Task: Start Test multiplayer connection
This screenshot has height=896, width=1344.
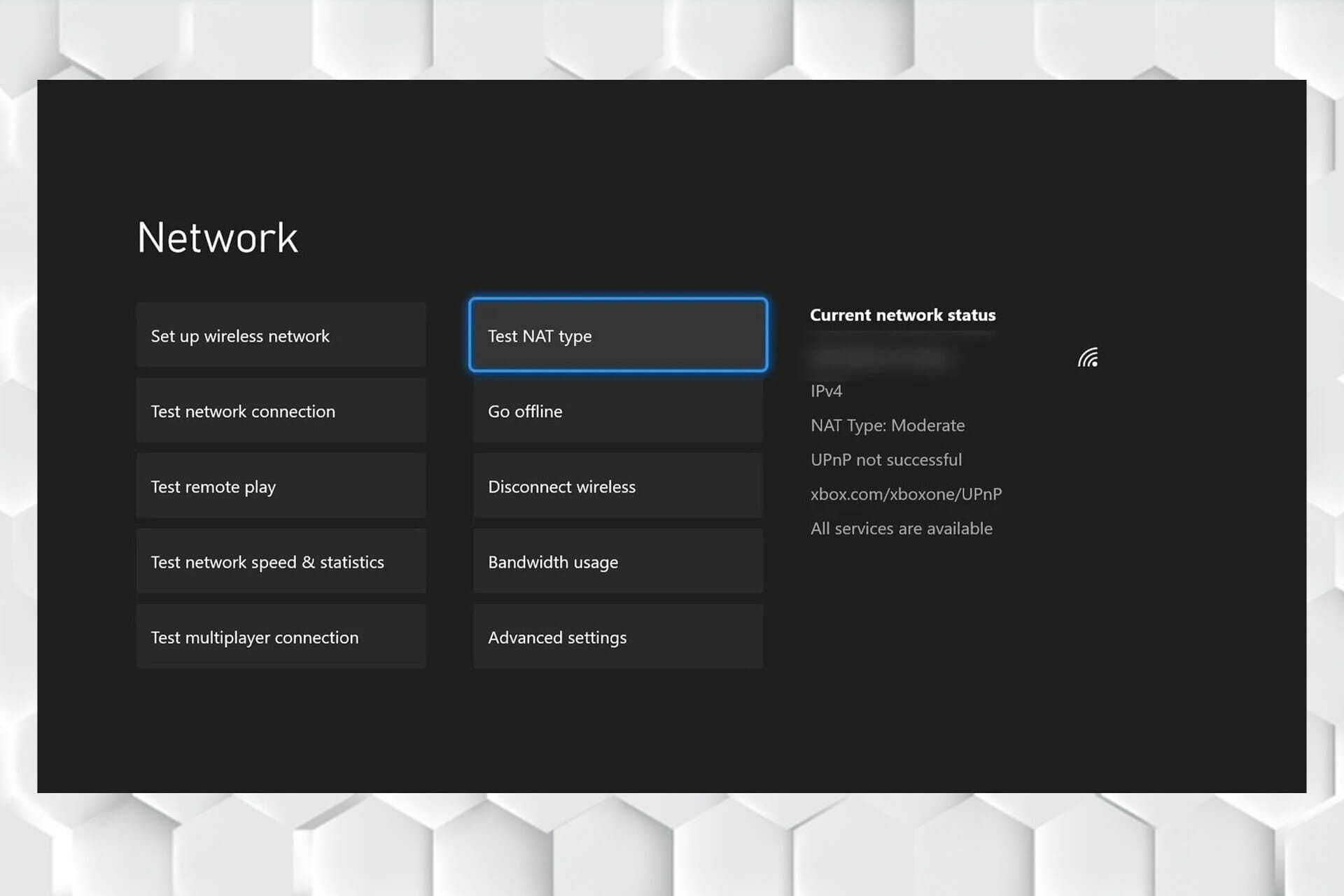Action: click(x=281, y=636)
